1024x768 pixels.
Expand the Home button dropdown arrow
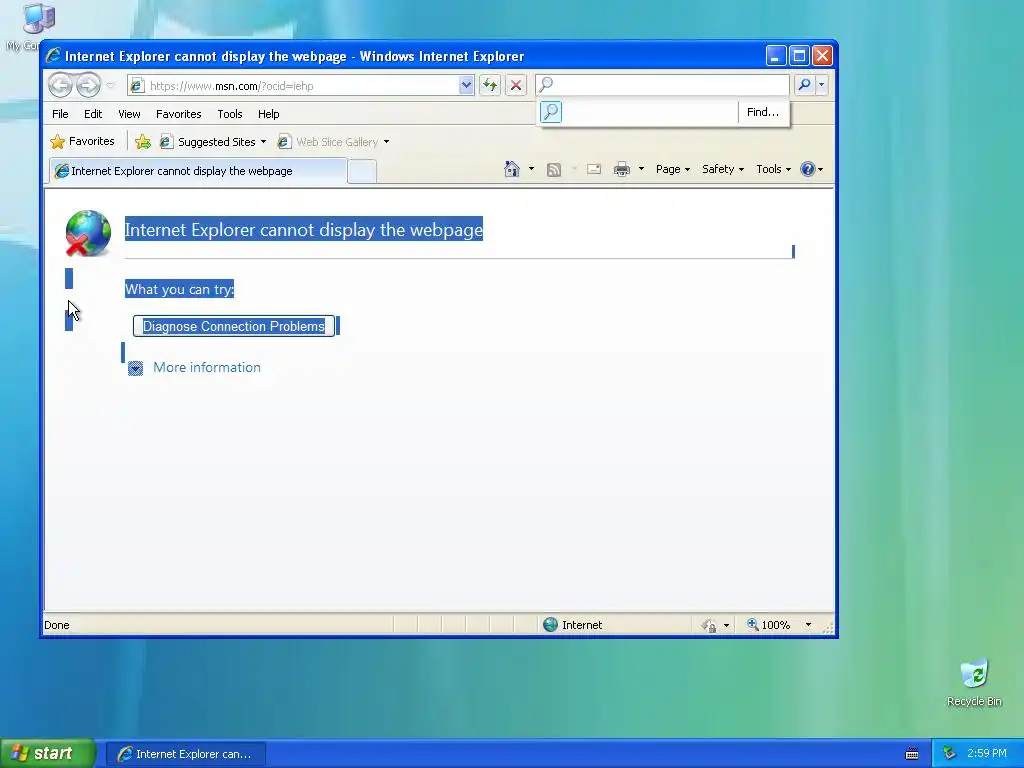coord(531,169)
